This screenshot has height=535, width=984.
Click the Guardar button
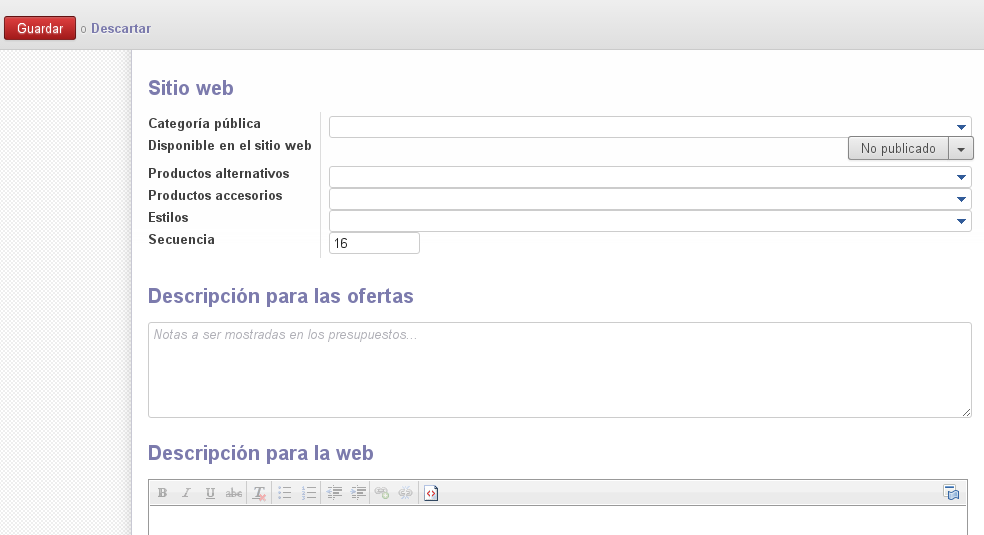coord(40,29)
